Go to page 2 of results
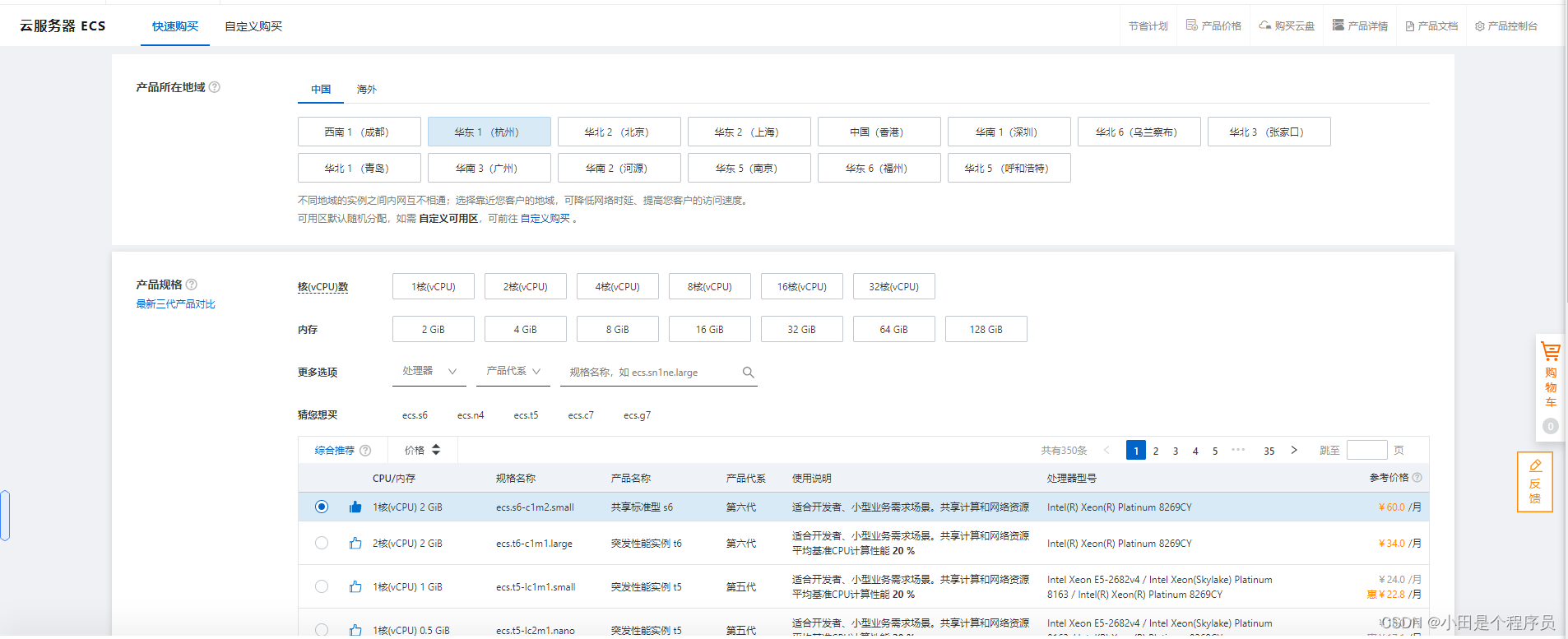Image resolution: width=1568 pixels, height=639 pixels. point(1156,451)
